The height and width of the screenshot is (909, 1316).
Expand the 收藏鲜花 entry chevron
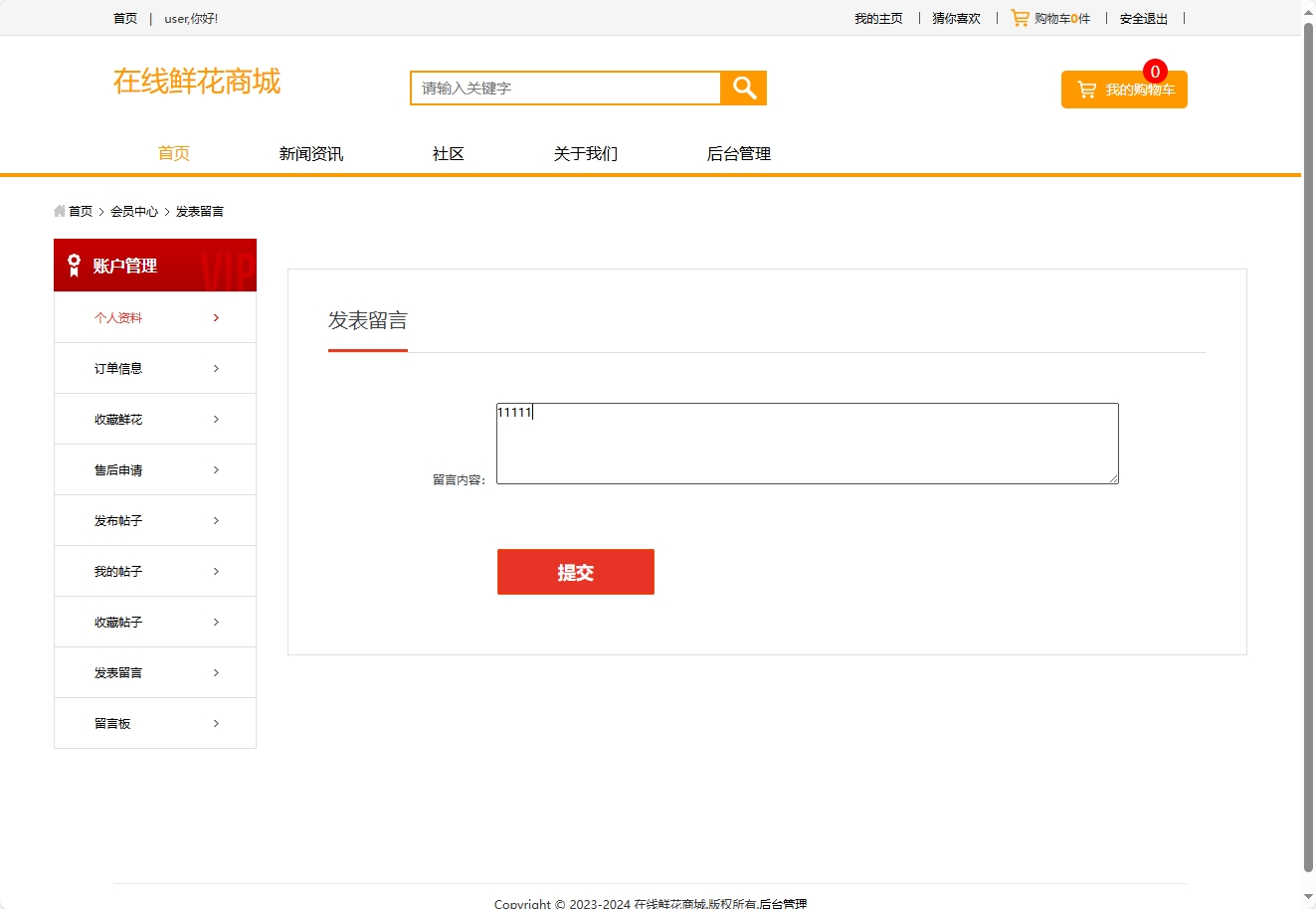[216, 419]
